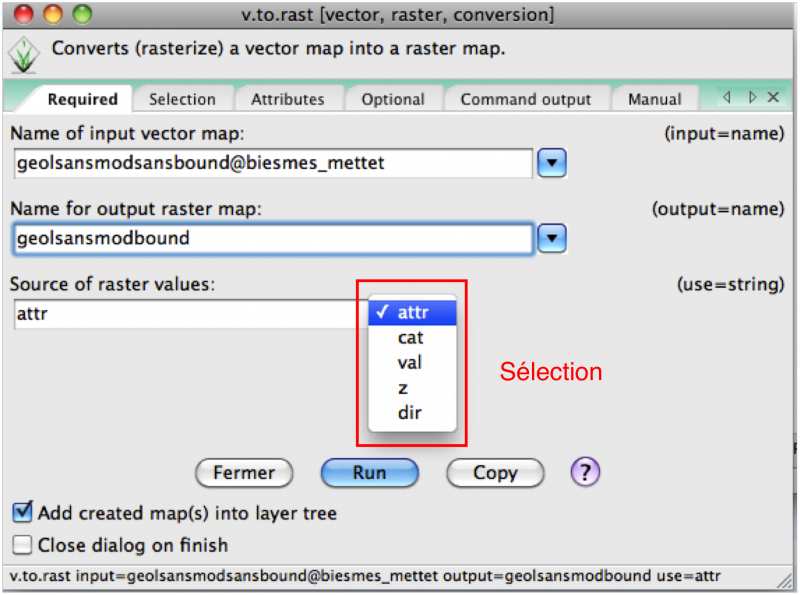Select val as raster value source
800x595 pixels.
click(x=410, y=363)
